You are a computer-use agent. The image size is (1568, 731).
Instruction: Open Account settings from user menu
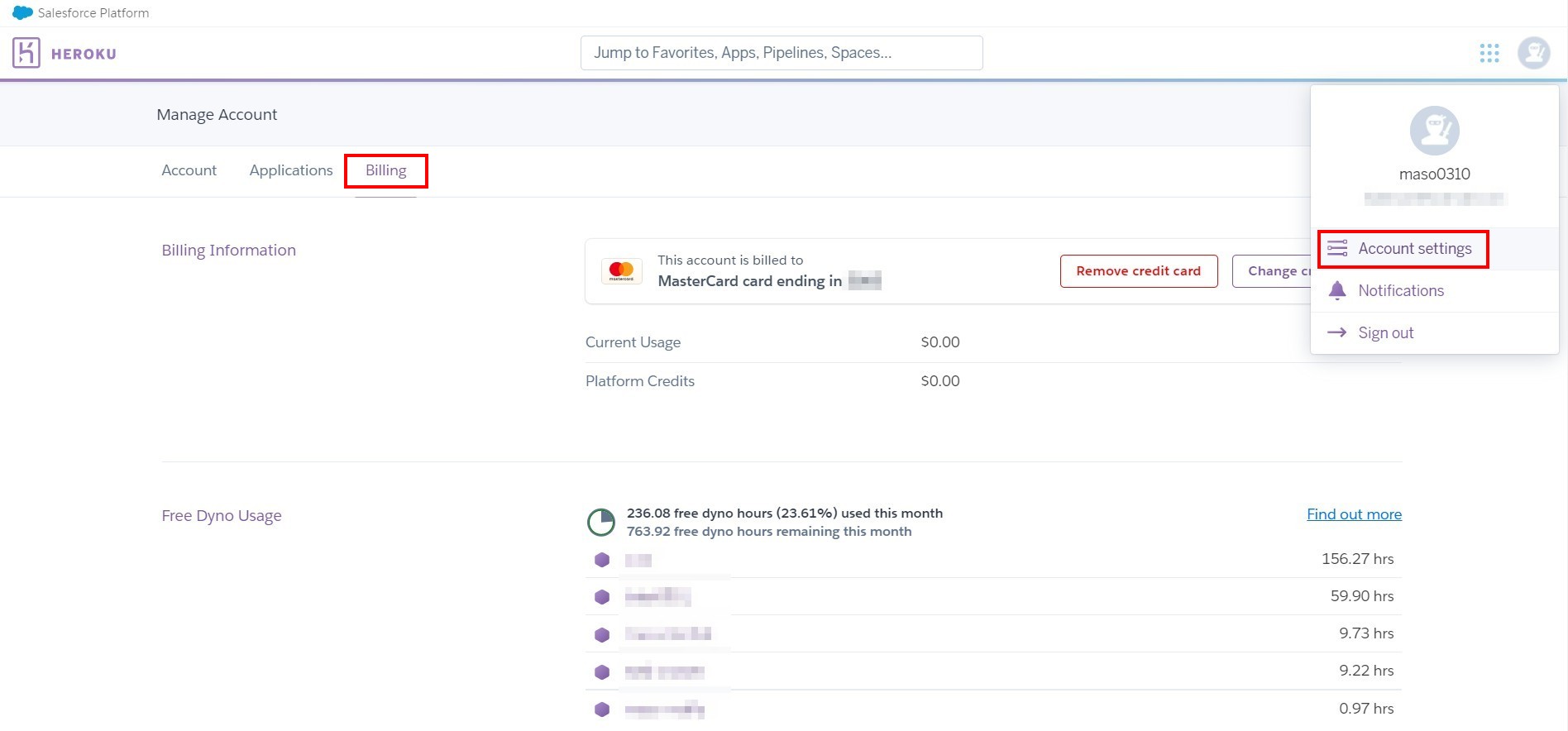pos(1414,249)
